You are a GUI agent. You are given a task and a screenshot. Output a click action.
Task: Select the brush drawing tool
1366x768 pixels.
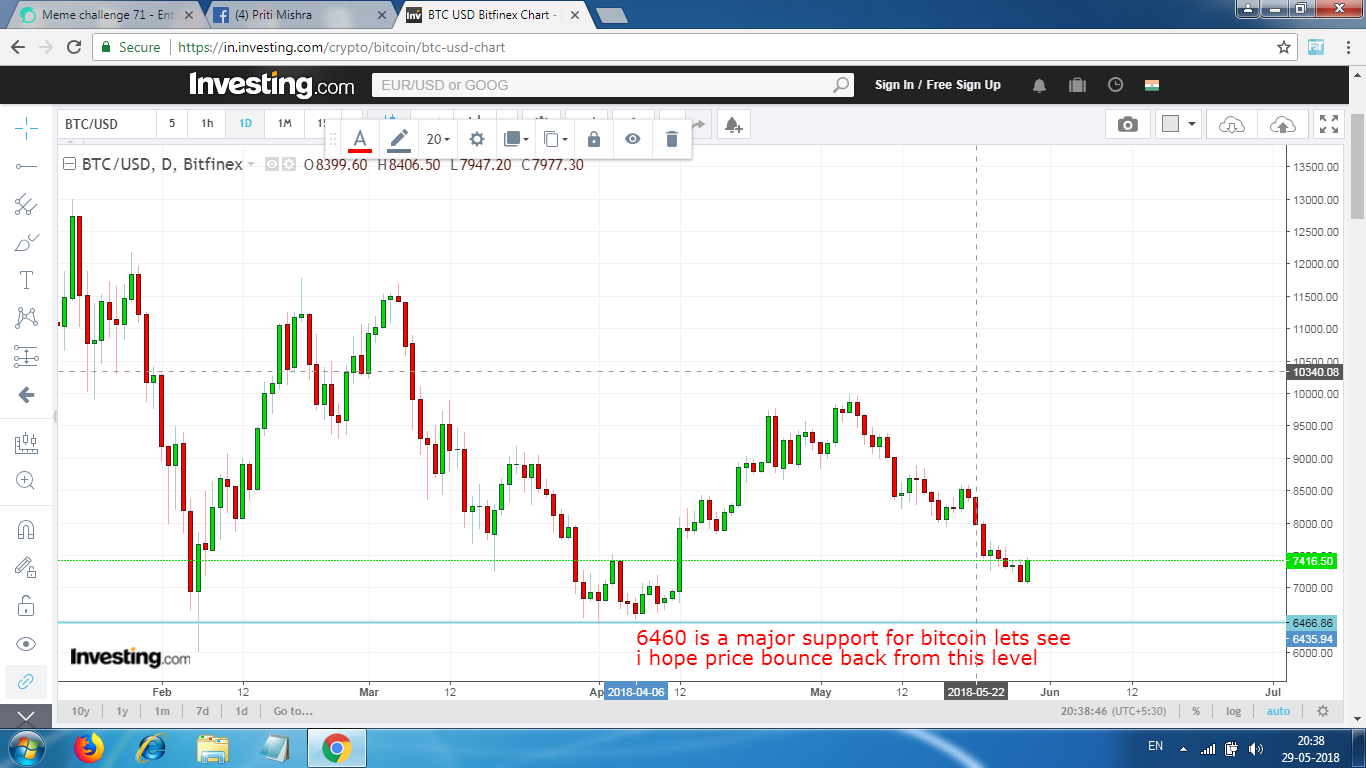pyautogui.click(x=26, y=242)
